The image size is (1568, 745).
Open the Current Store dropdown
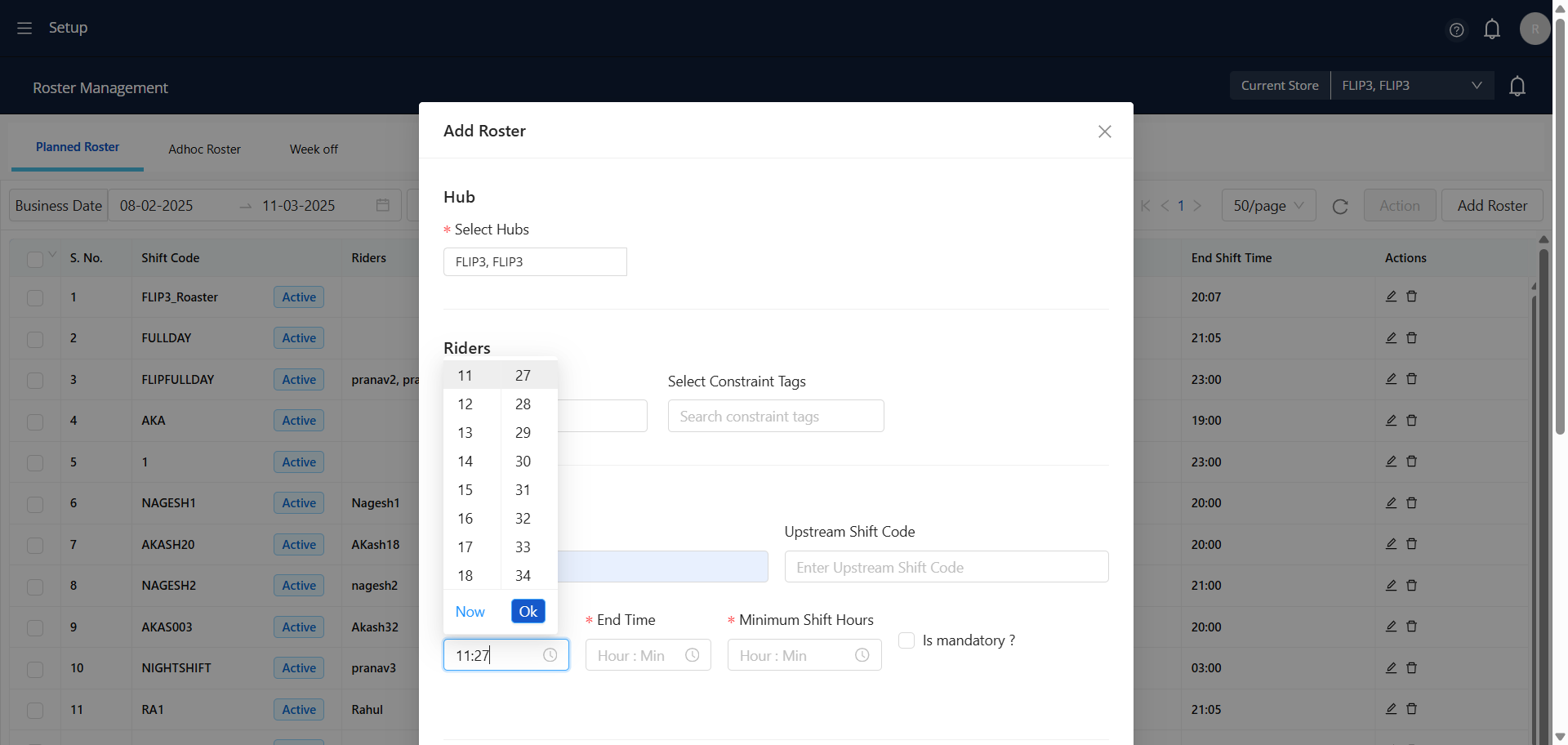coord(1412,86)
